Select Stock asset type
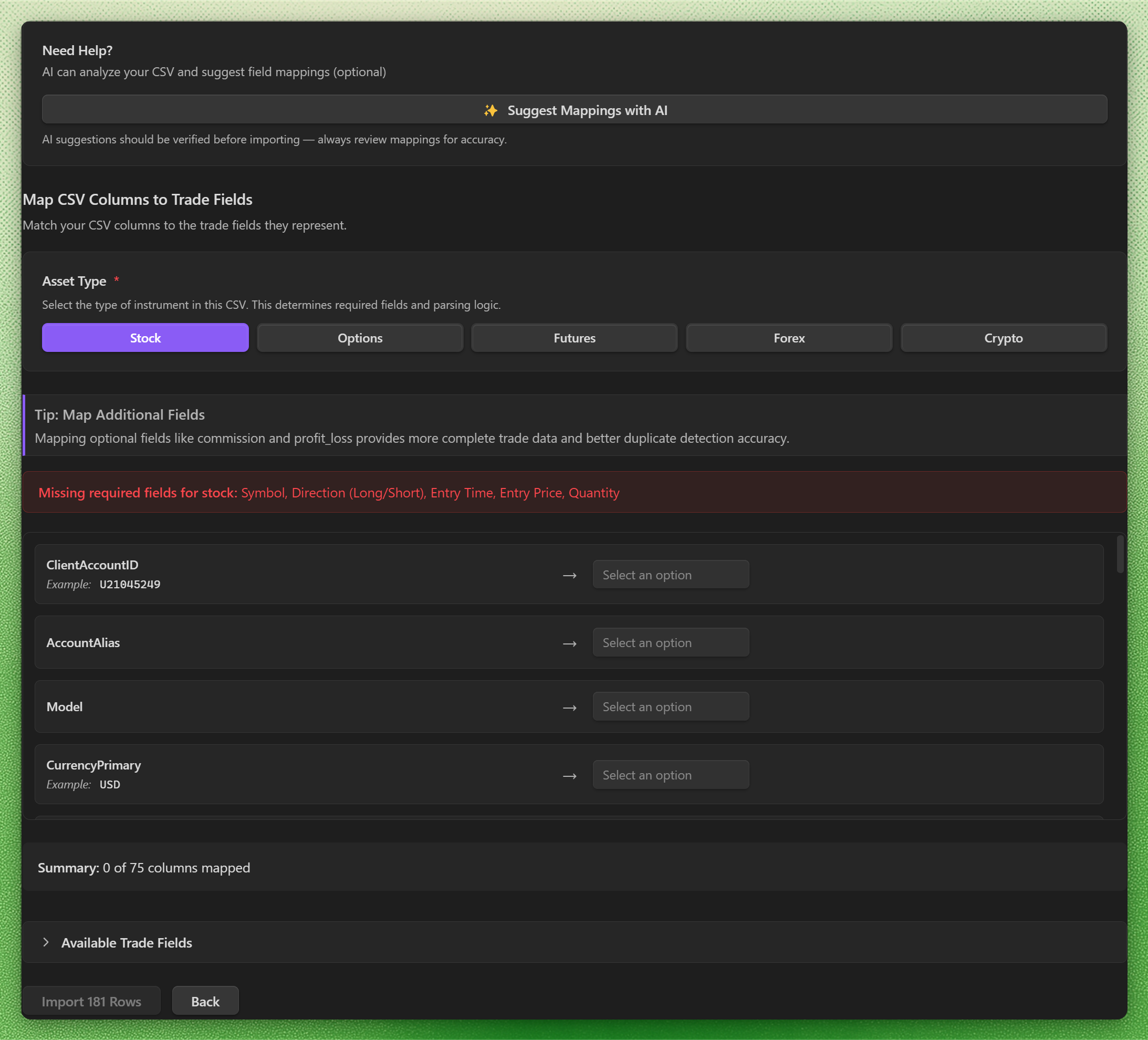 tap(145, 338)
